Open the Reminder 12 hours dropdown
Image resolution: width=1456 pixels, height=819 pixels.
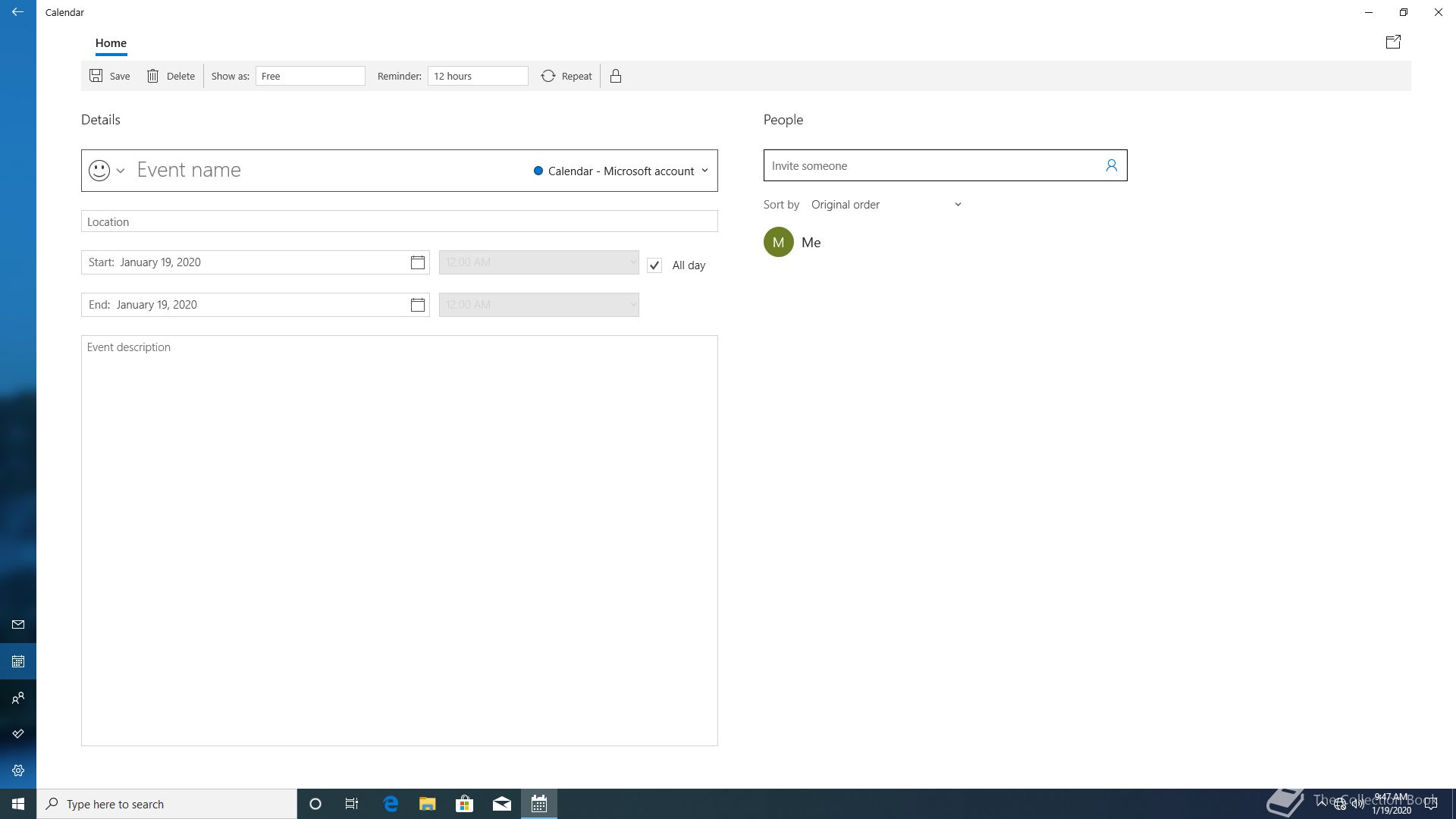(x=478, y=76)
